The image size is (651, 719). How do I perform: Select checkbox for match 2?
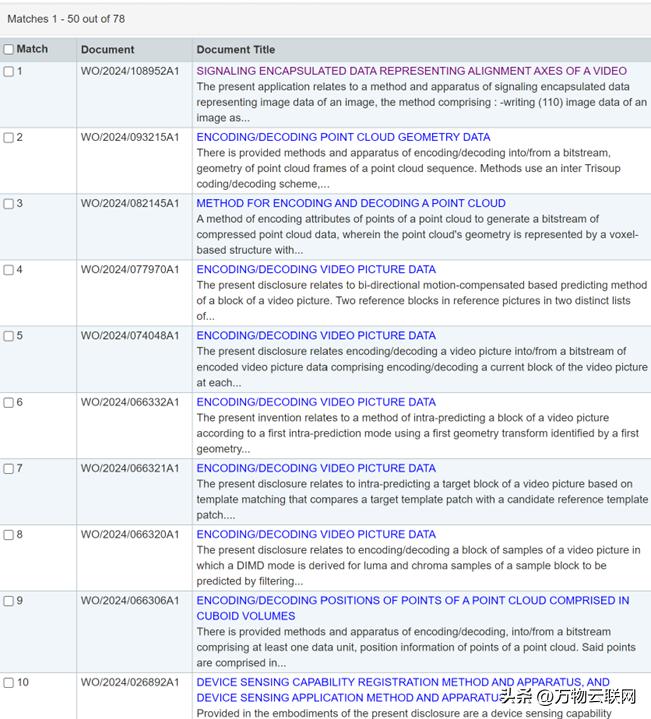click(9, 138)
